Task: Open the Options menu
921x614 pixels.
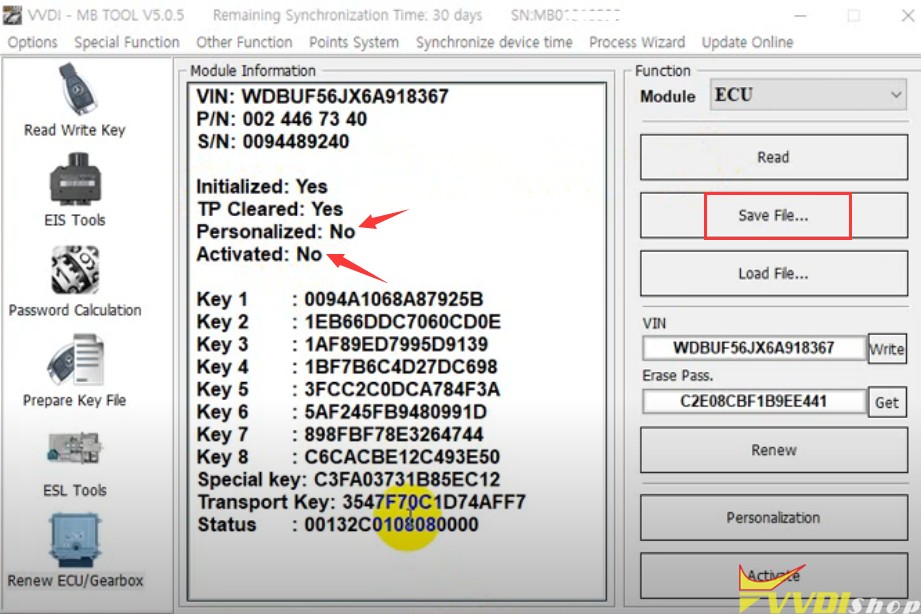Action: pyautogui.click(x=32, y=42)
